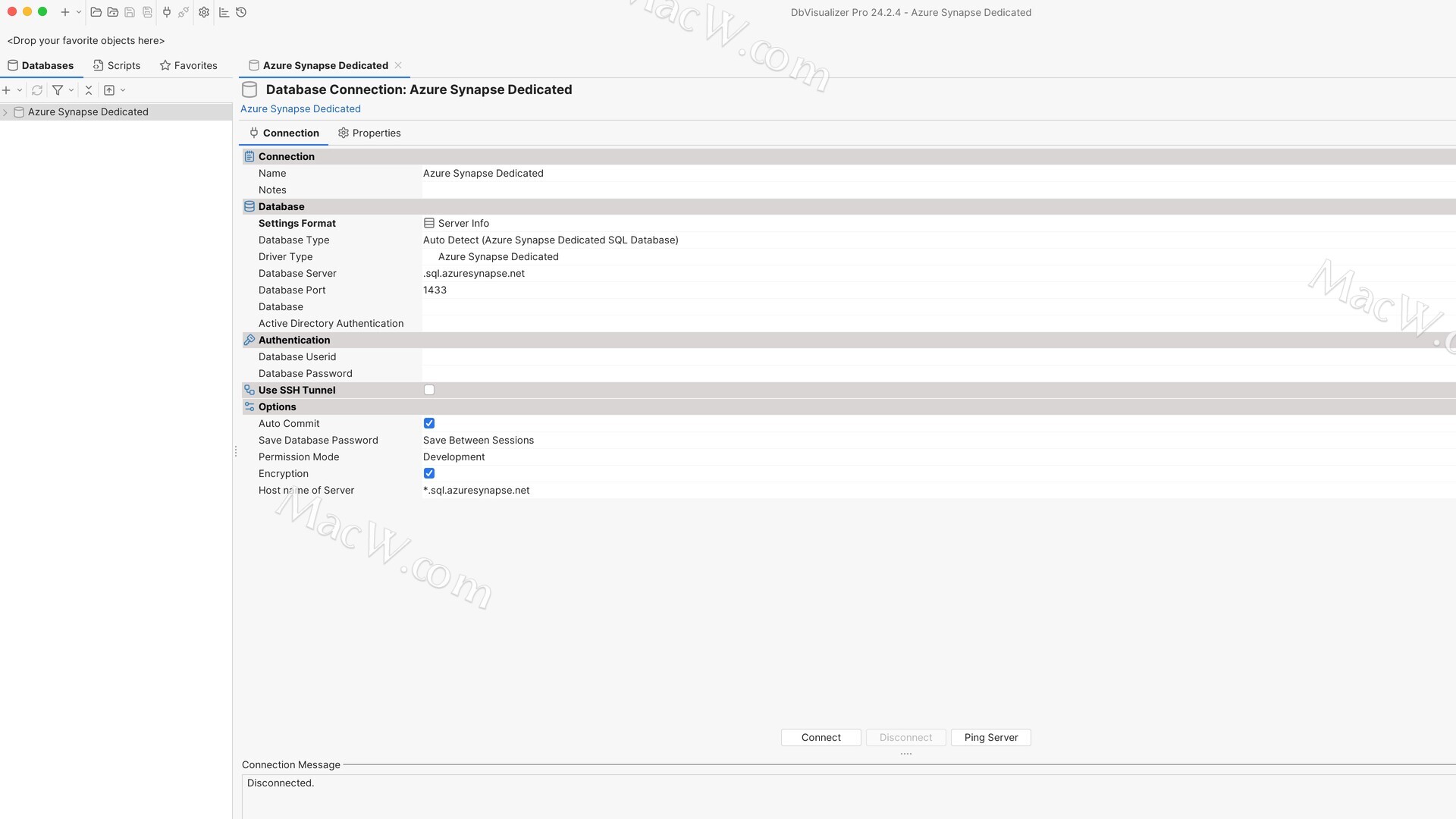
Task: Click the Ping Server button
Action: click(x=991, y=737)
